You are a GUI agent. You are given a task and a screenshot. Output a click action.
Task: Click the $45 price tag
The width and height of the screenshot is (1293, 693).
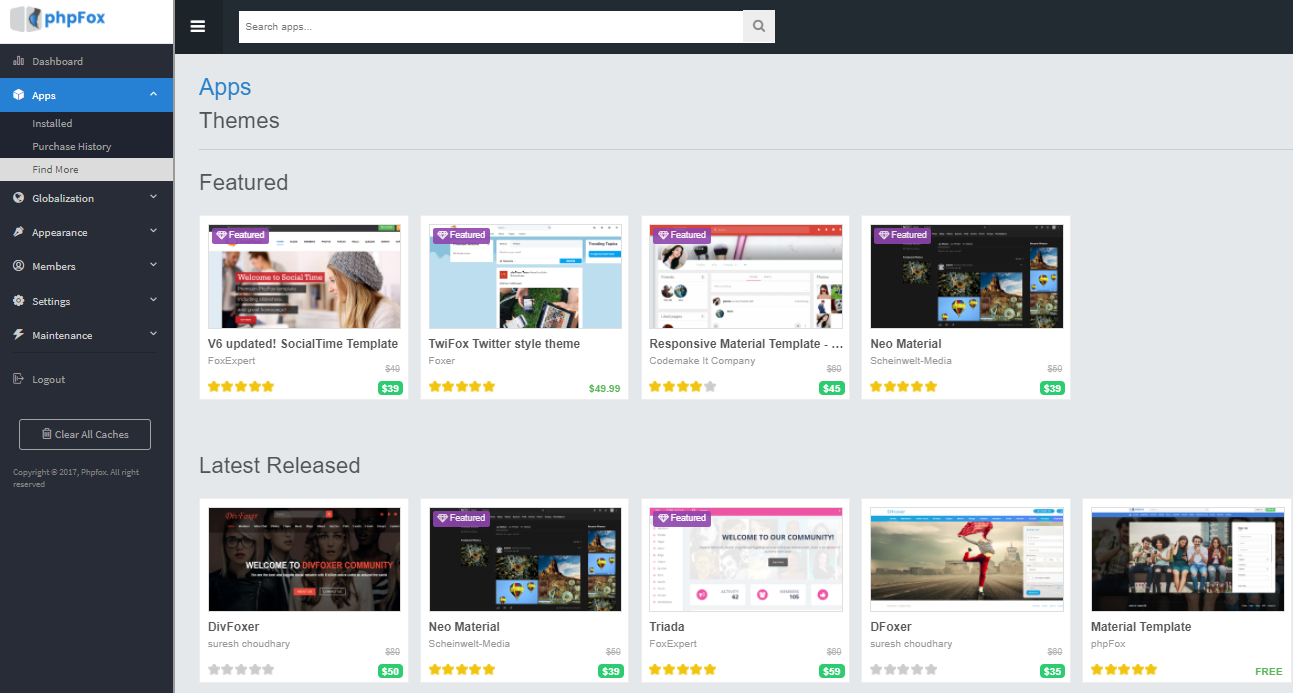coord(832,388)
